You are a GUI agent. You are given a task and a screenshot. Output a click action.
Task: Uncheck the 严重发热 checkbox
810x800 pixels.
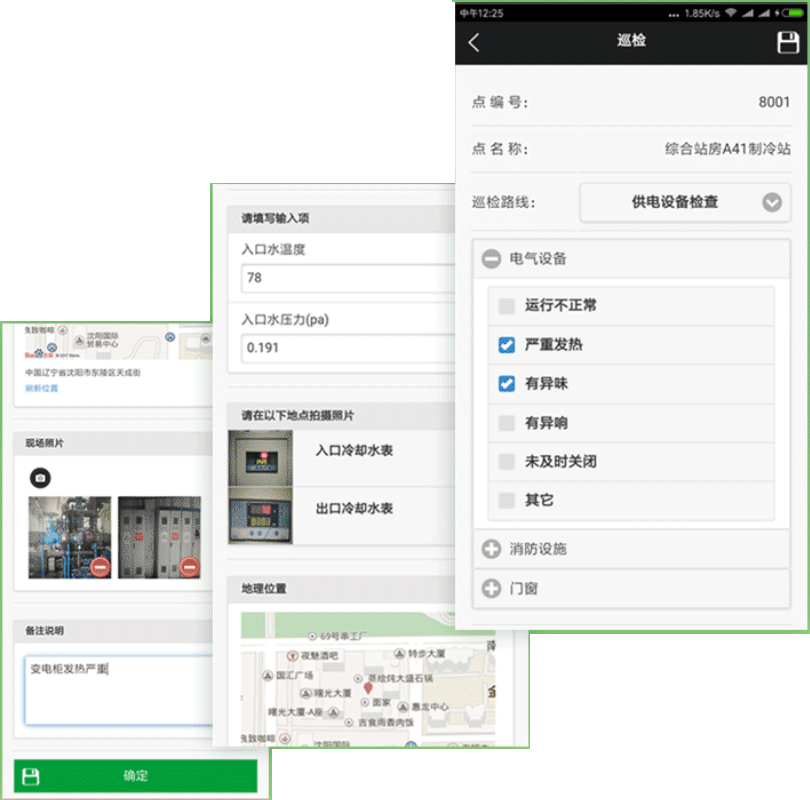point(507,345)
